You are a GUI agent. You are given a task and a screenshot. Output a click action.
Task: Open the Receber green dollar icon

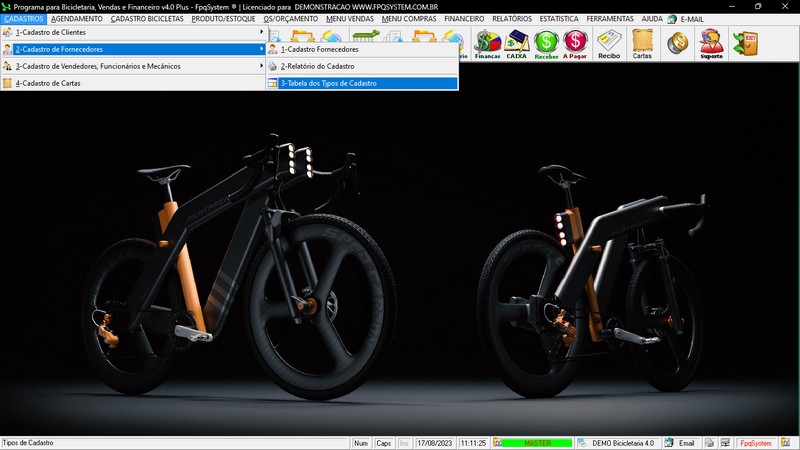coord(546,43)
